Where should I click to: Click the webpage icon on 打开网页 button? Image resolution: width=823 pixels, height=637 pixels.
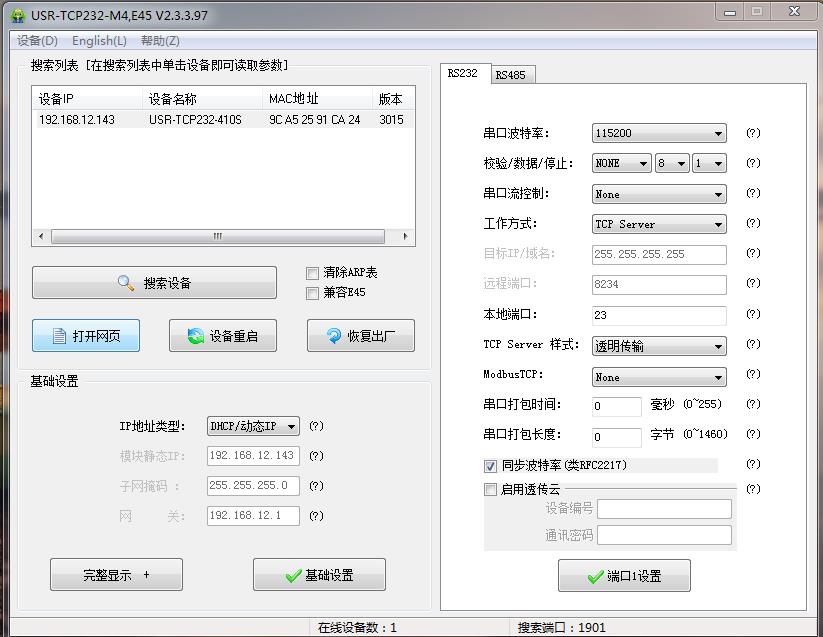56,336
